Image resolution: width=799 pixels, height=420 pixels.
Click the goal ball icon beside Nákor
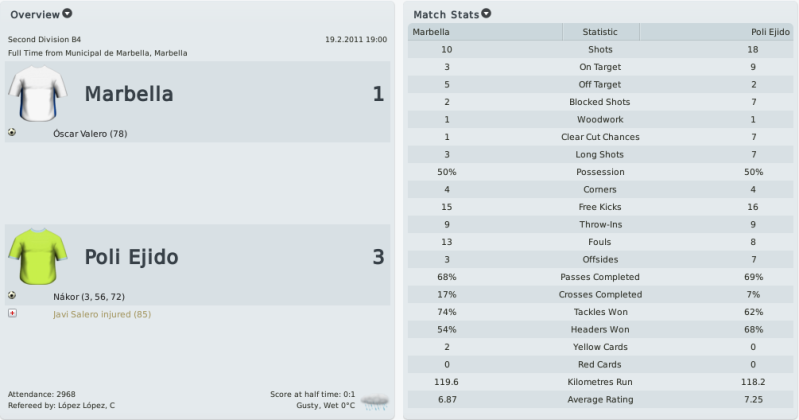tap(12, 296)
